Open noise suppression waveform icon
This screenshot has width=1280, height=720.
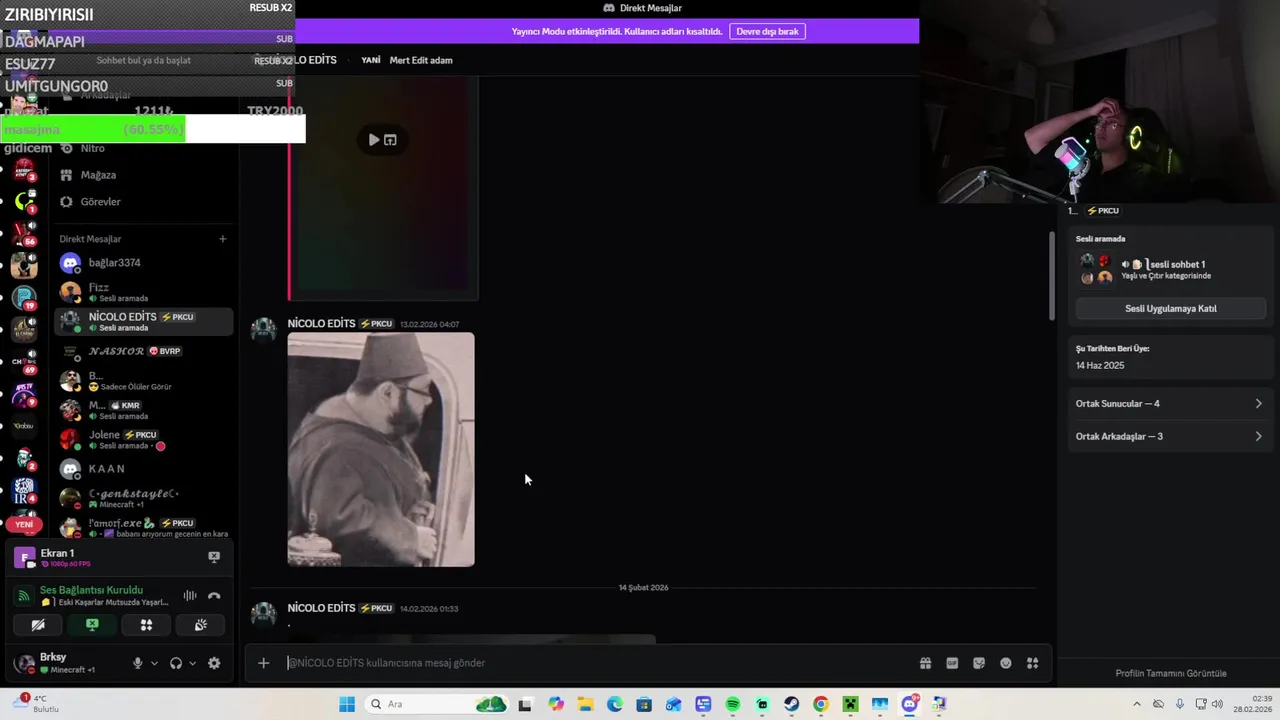[190, 596]
